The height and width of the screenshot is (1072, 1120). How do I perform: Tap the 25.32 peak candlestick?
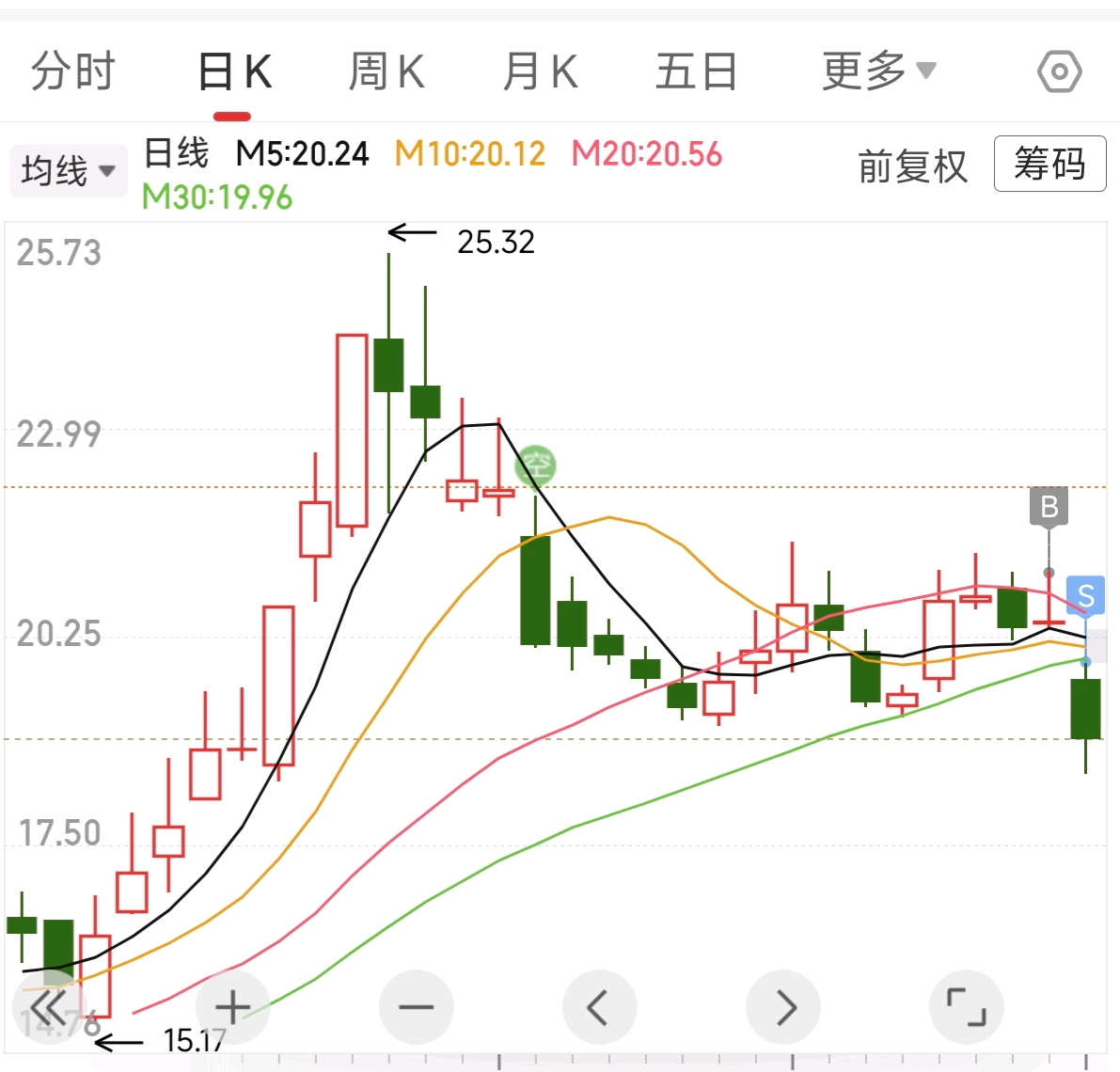pos(388,365)
